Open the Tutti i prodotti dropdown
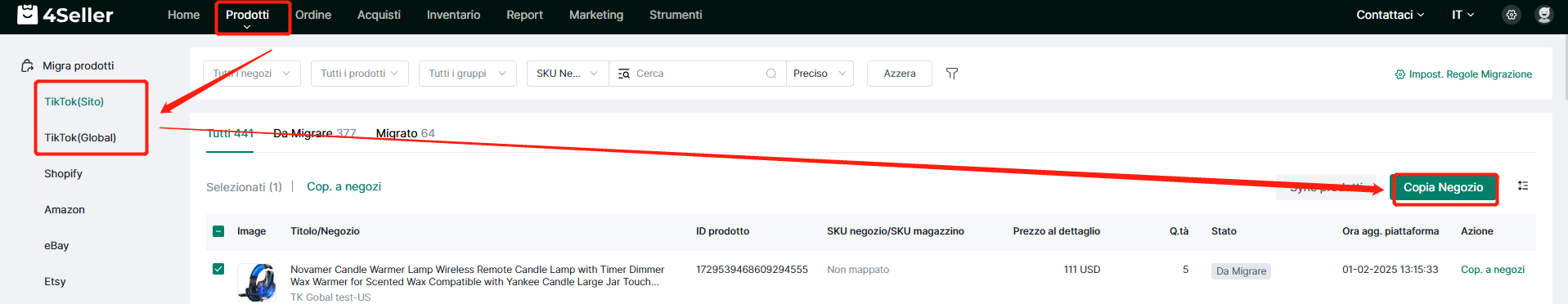Image resolution: width=1568 pixels, height=304 pixels. click(x=360, y=74)
